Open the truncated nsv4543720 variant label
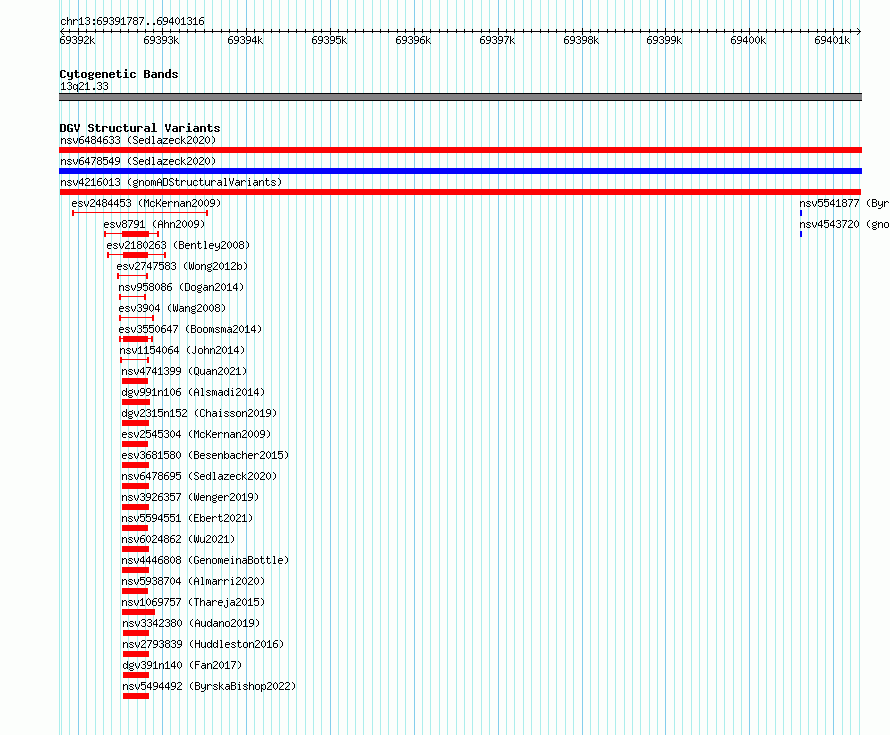This screenshot has height=735, width=890. [x=844, y=224]
